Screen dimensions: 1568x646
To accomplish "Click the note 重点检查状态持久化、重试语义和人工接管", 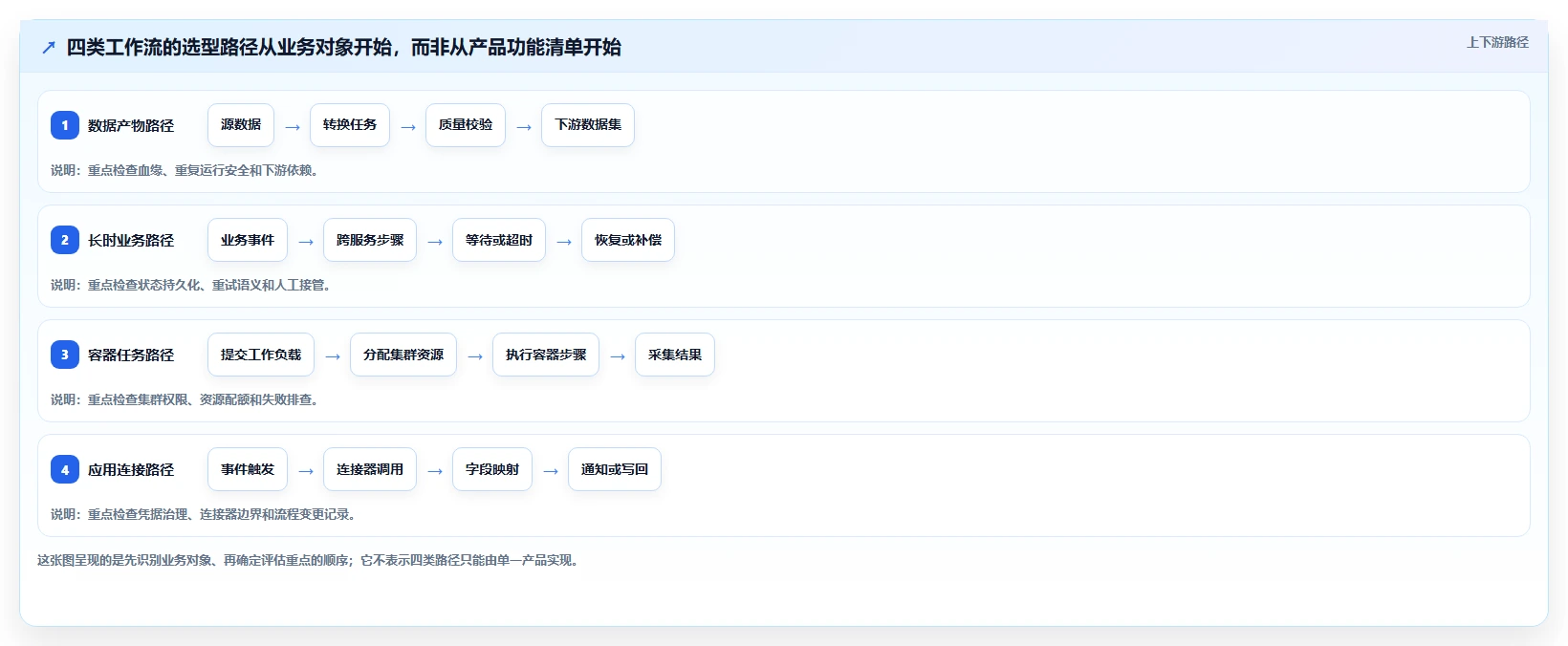I will [x=208, y=285].
